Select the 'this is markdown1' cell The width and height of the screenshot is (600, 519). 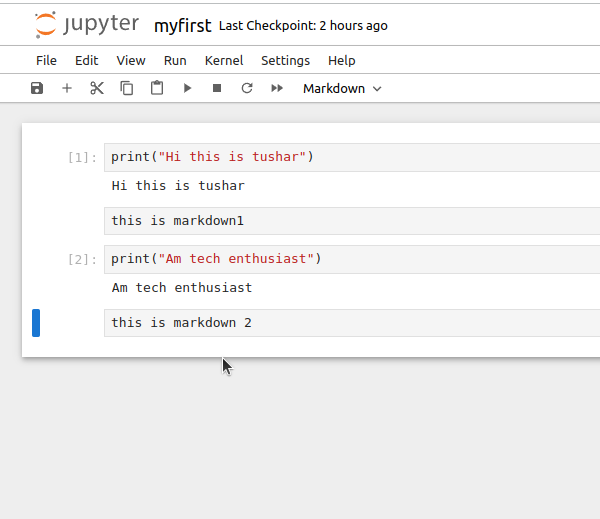352,221
